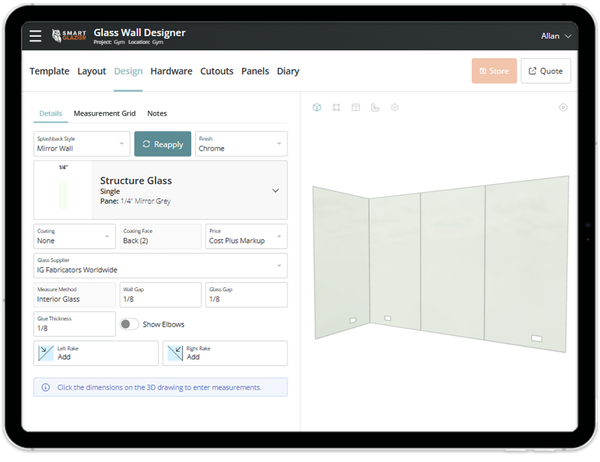The height and width of the screenshot is (462, 600).
Task: Open the Allan user menu
Action: (556, 36)
